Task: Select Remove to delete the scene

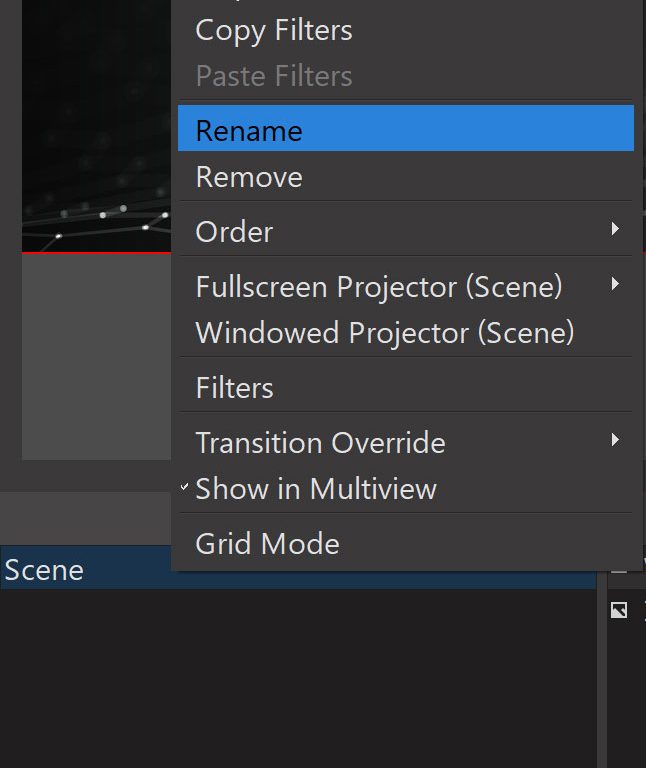Action: pyautogui.click(x=249, y=177)
